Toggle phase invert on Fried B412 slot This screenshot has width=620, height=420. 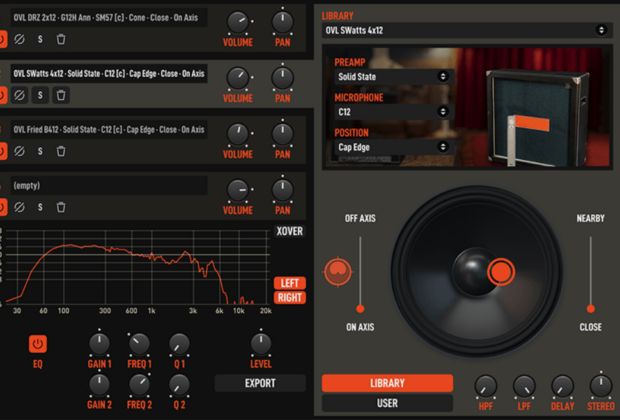pos(19,151)
